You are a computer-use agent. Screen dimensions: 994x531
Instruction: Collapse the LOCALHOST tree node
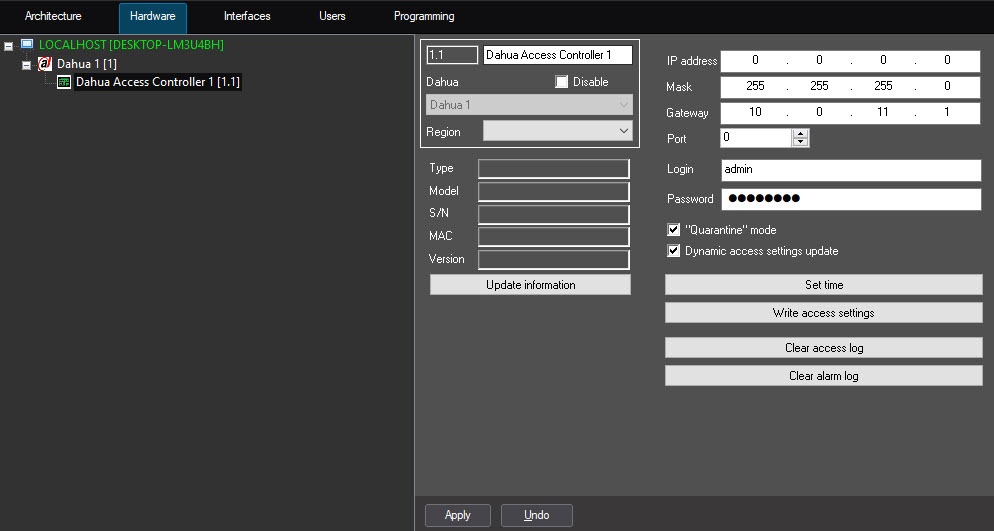coord(9,46)
